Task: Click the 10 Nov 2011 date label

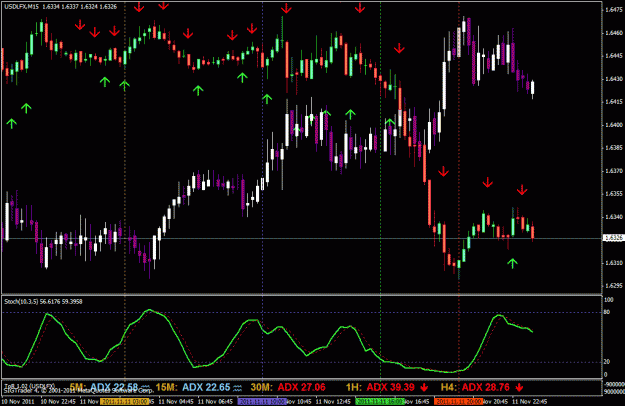Action: 18,401
